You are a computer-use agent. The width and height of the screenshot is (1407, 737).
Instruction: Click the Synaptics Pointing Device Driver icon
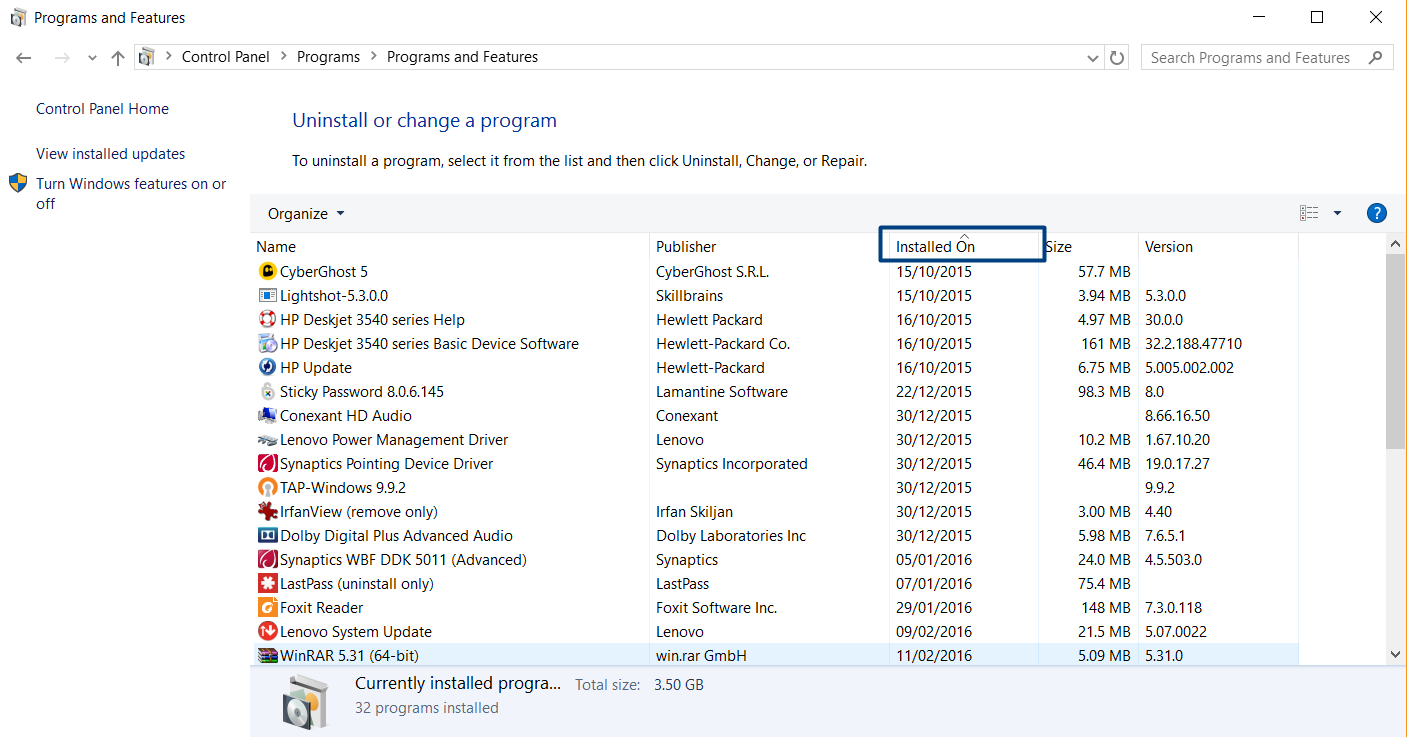(x=267, y=463)
